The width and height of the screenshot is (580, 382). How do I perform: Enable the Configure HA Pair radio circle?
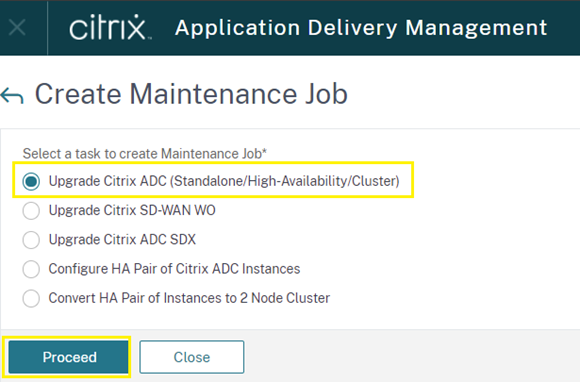point(31,269)
